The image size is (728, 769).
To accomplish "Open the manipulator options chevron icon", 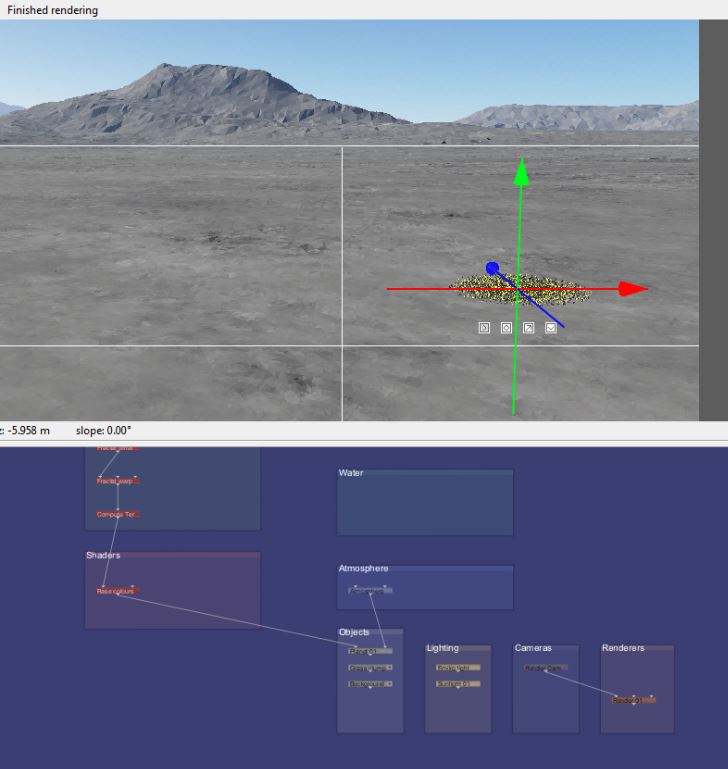I will [551, 328].
